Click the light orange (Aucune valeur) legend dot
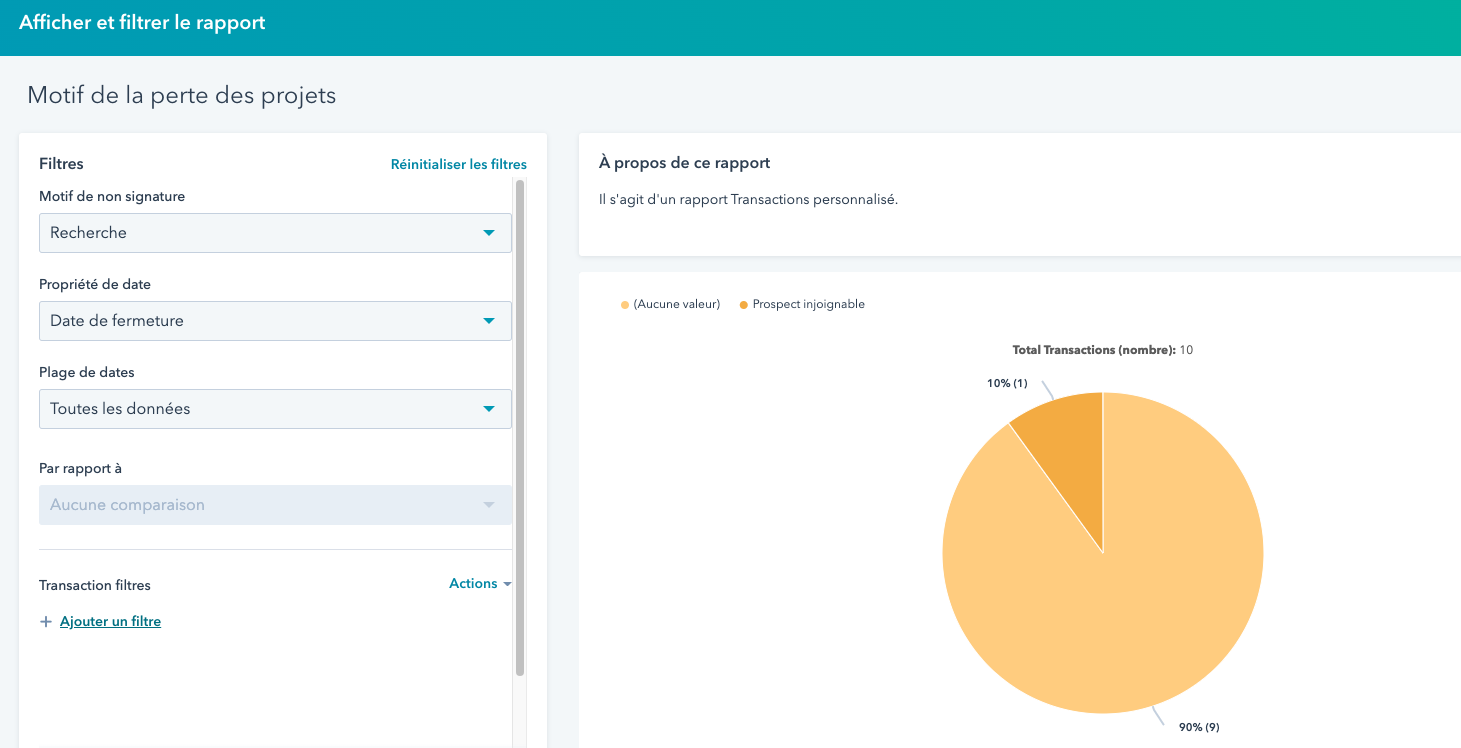The width and height of the screenshot is (1461, 748). (x=625, y=305)
